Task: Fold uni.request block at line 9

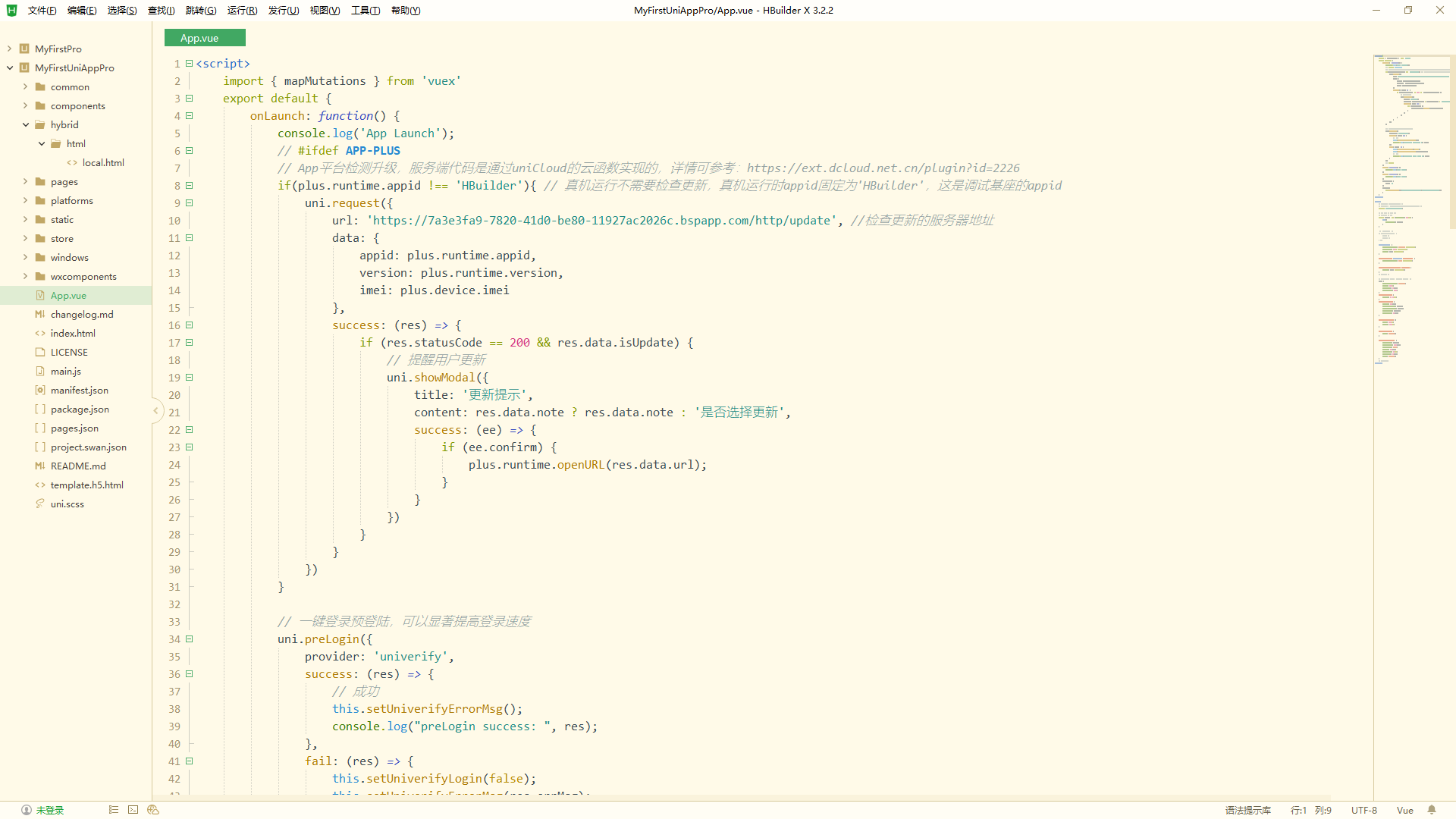Action: 190,202
